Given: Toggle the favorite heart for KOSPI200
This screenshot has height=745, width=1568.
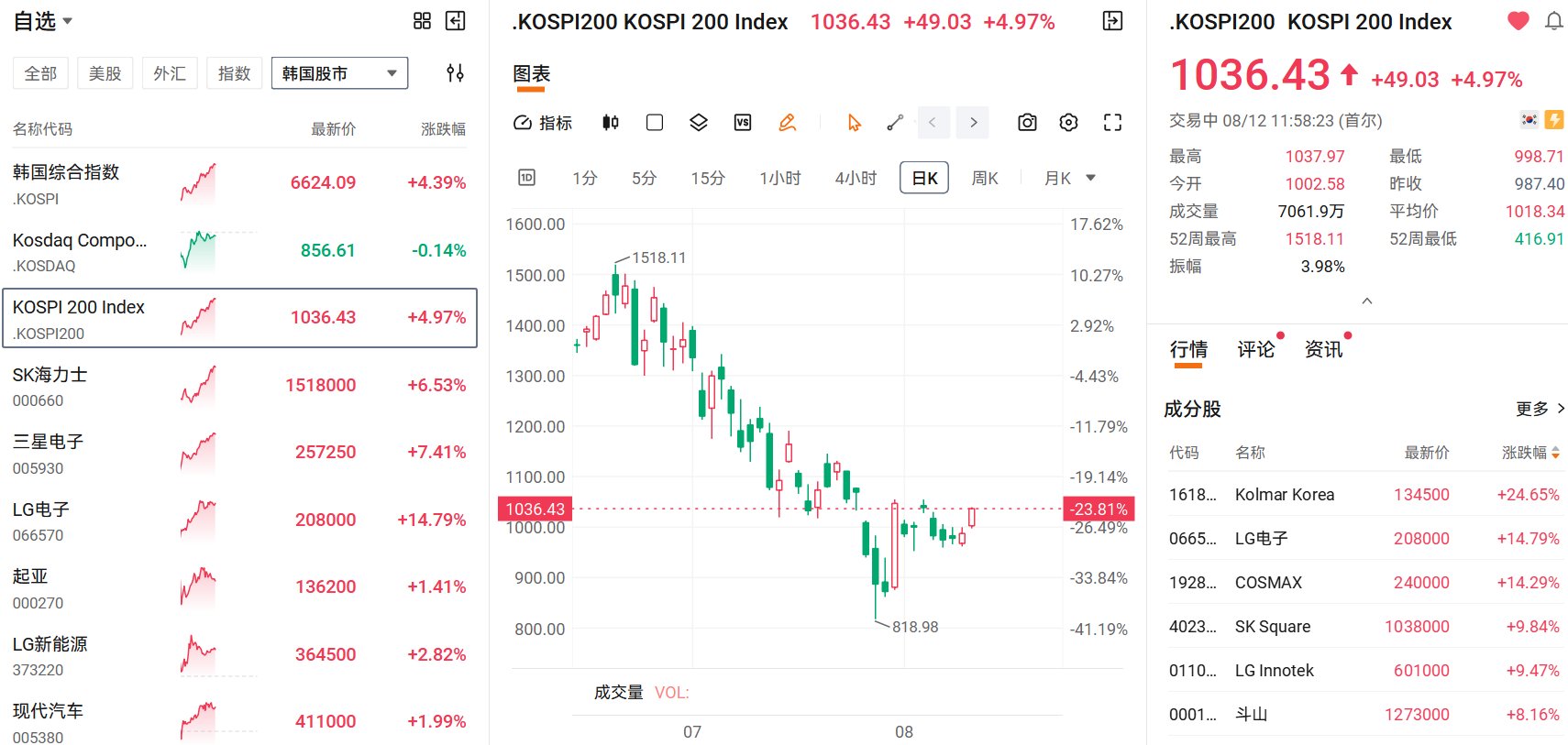Looking at the screenshot, I should (x=1518, y=20).
